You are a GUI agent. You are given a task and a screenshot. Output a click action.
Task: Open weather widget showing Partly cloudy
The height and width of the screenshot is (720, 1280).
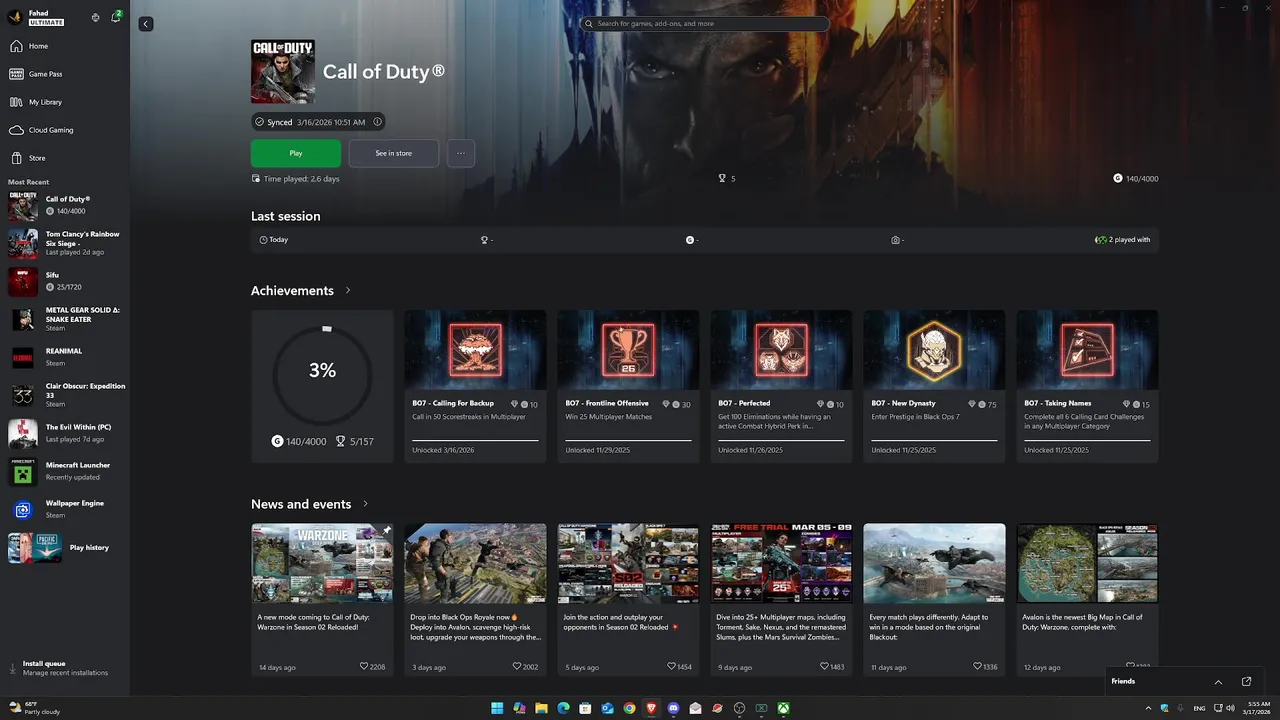coord(35,708)
